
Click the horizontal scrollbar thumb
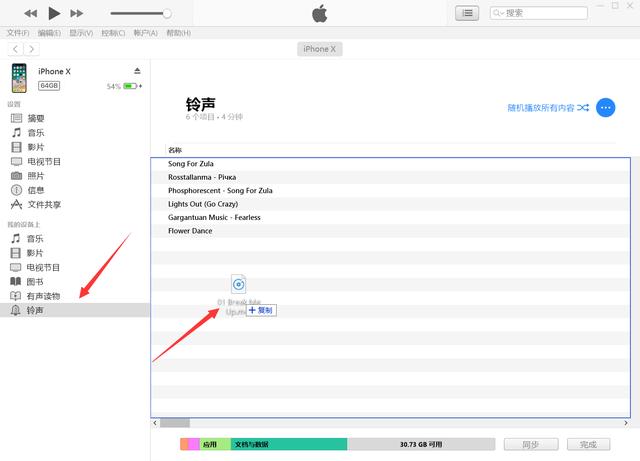pyautogui.click(x=175, y=423)
